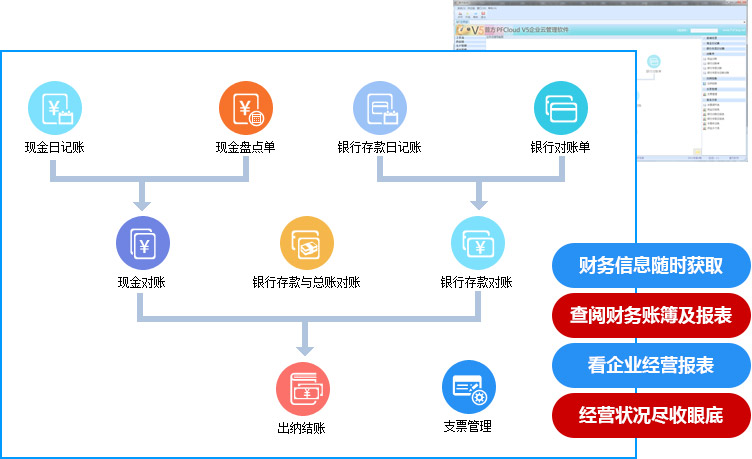Click the 银行存款对账 text label
The height and width of the screenshot is (459, 752).
pos(477,282)
